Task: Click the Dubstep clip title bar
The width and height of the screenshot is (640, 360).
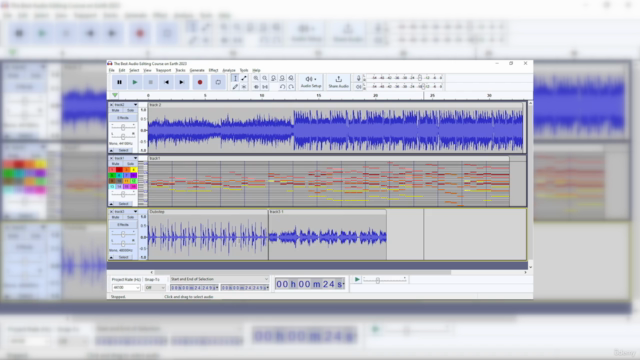Action: 208,212
